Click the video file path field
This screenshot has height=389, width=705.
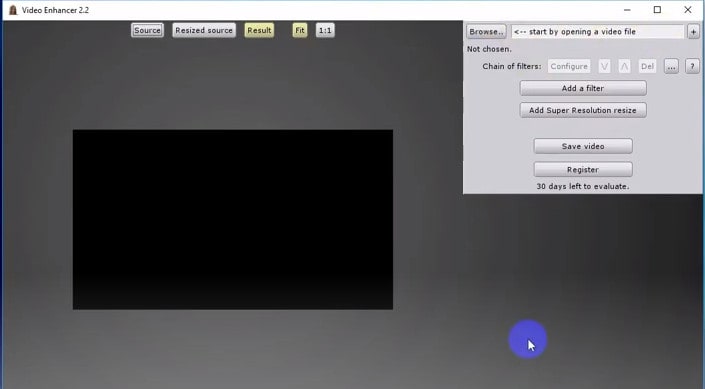click(597, 31)
